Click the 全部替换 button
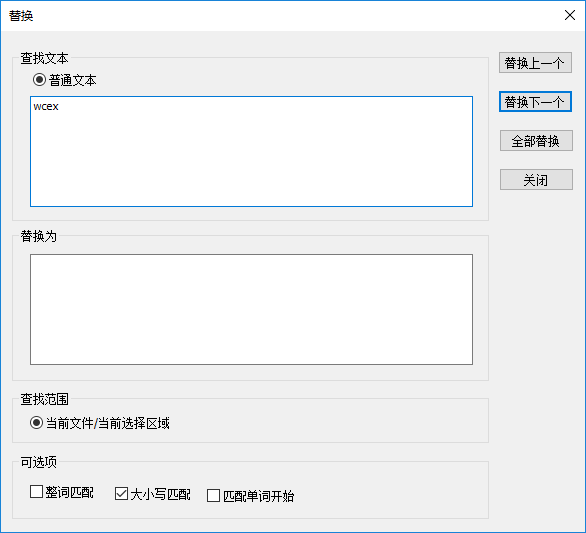 point(536,141)
